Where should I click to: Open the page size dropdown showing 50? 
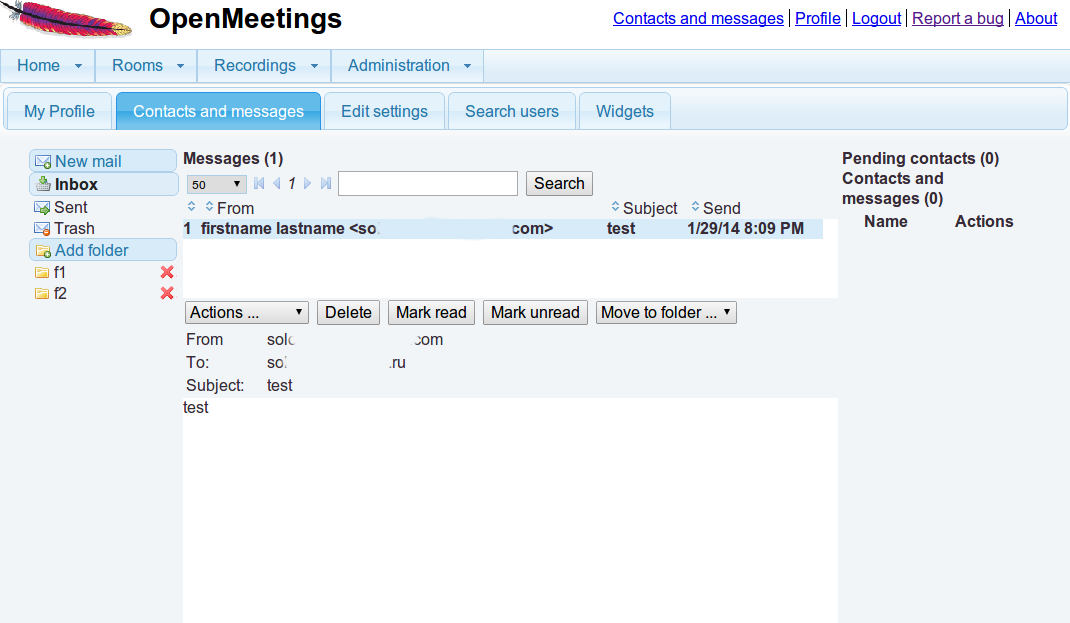click(216, 185)
